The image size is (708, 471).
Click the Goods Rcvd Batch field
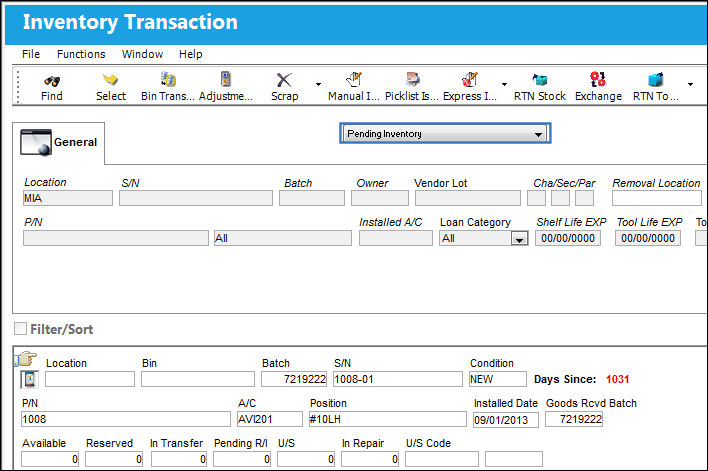574,419
